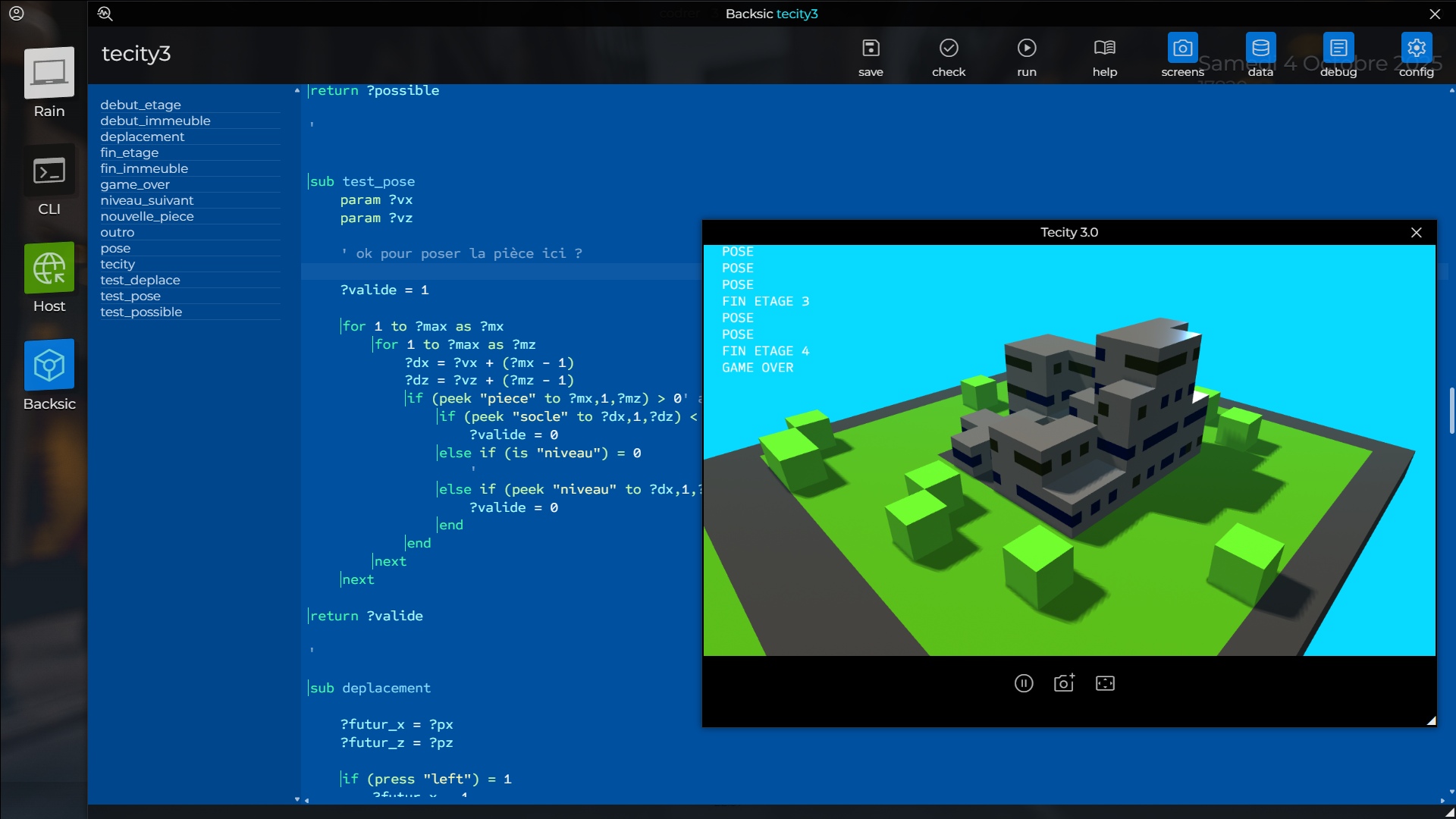Image resolution: width=1456 pixels, height=819 pixels.
Task: Switch to the Host app
Action: click(49, 268)
